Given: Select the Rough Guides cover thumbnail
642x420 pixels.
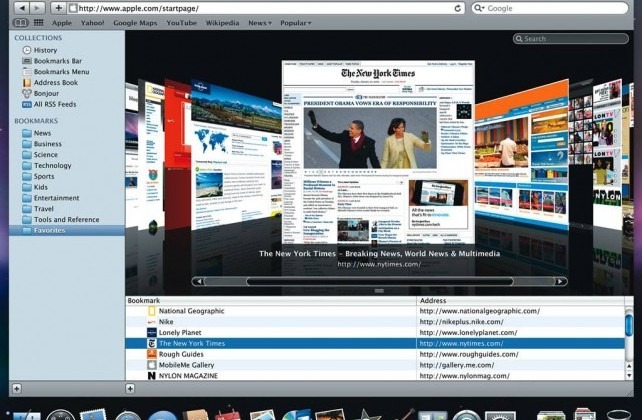Looking at the screenshot, I should tap(522, 154).
